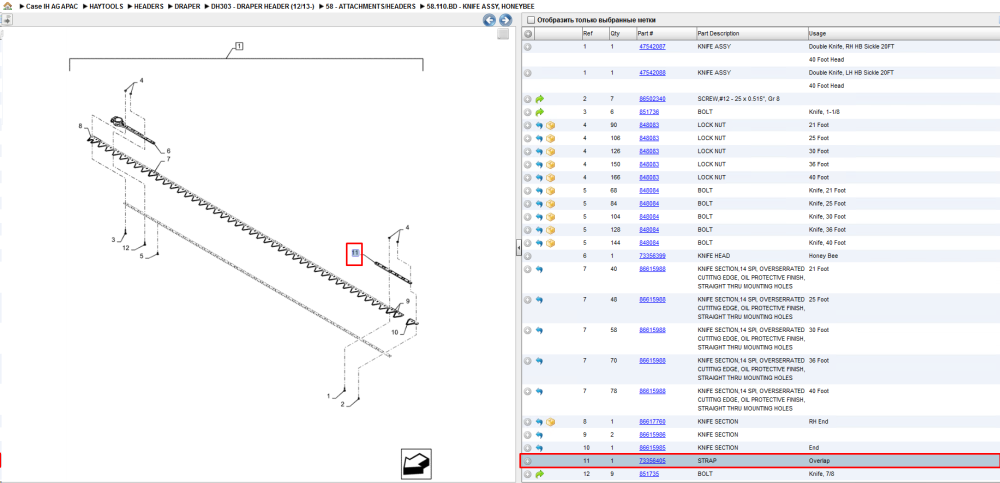Open previous figure with left arrow
The height and width of the screenshot is (483, 1000).
pyautogui.click(x=489, y=20)
